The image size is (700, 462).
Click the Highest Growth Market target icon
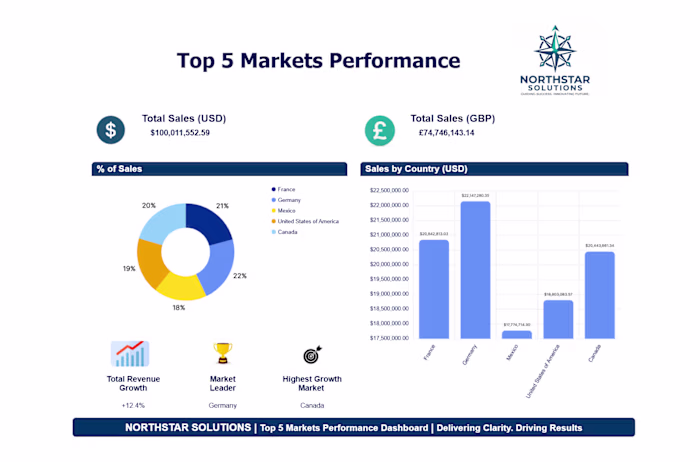pos(312,354)
